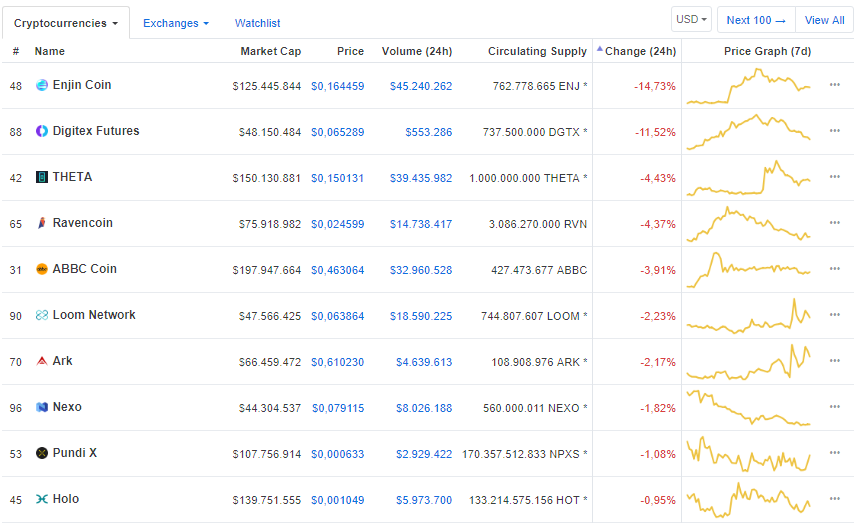Screen dimensions: 859x523
Task: Switch to the Watchlist tab
Action: click(x=257, y=23)
